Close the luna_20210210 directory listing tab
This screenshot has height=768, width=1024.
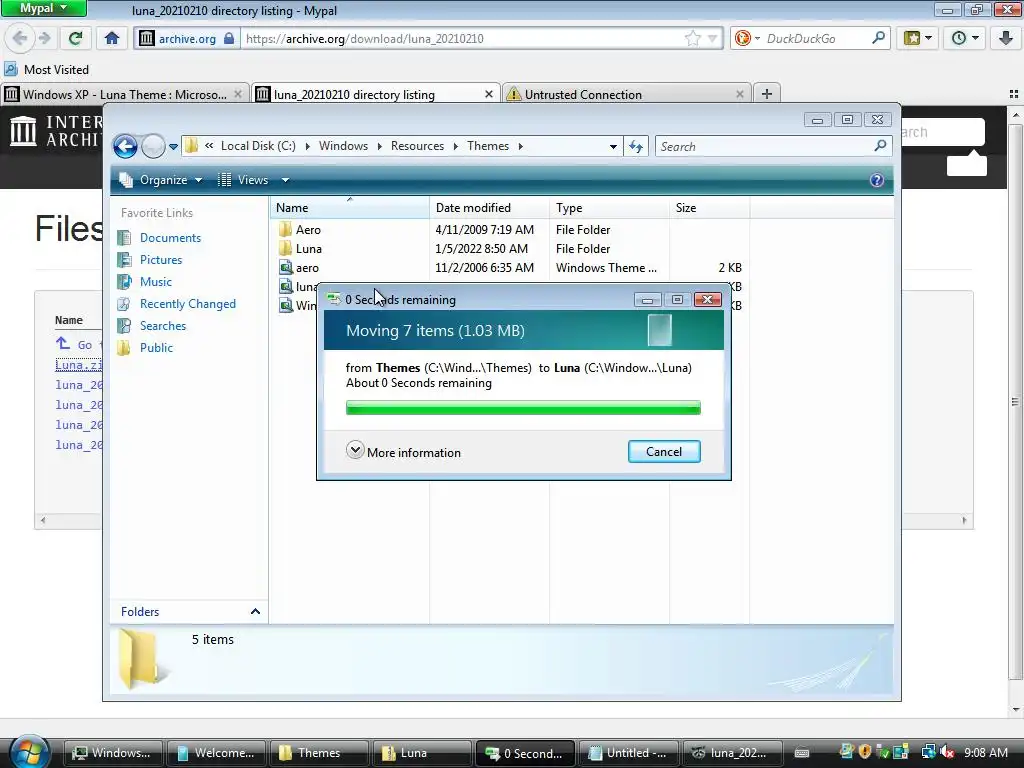click(x=488, y=95)
